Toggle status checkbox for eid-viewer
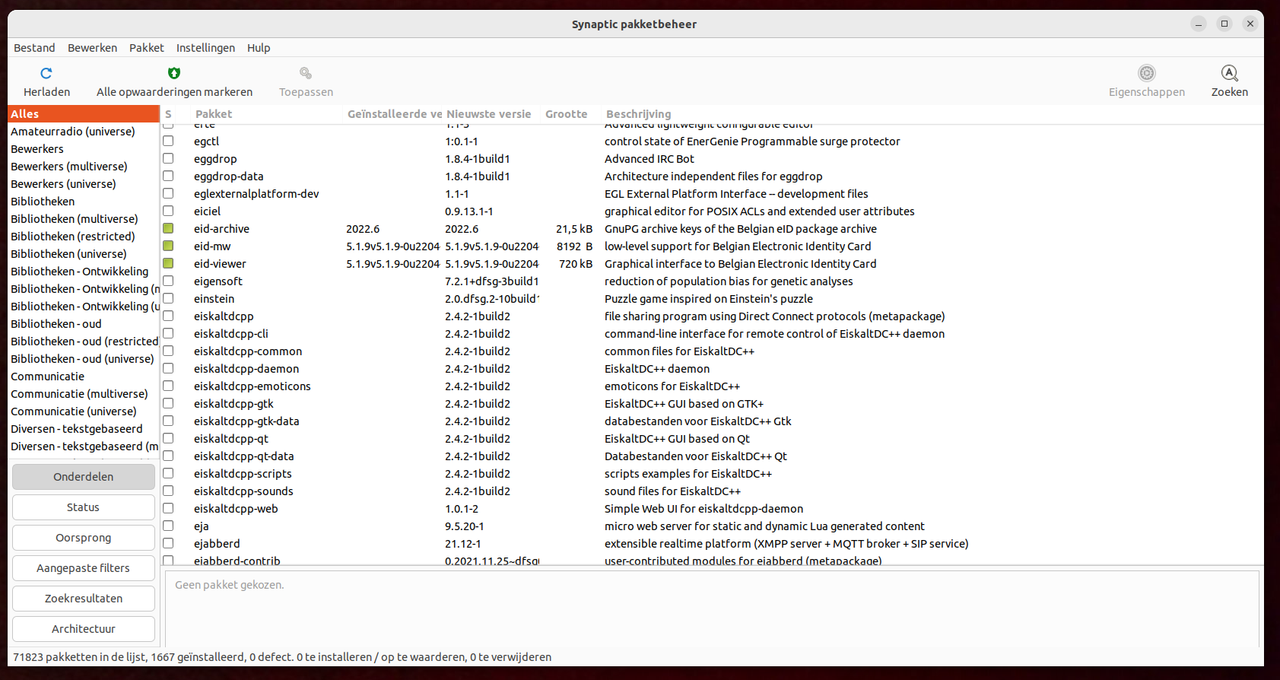This screenshot has width=1280, height=680. [168, 264]
